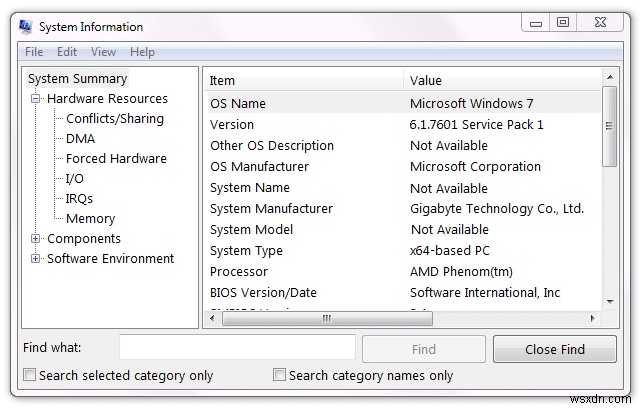Click the value AMD Phenom(tm)
643x409 pixels.
pyautogui.click(x=461, y=272)
